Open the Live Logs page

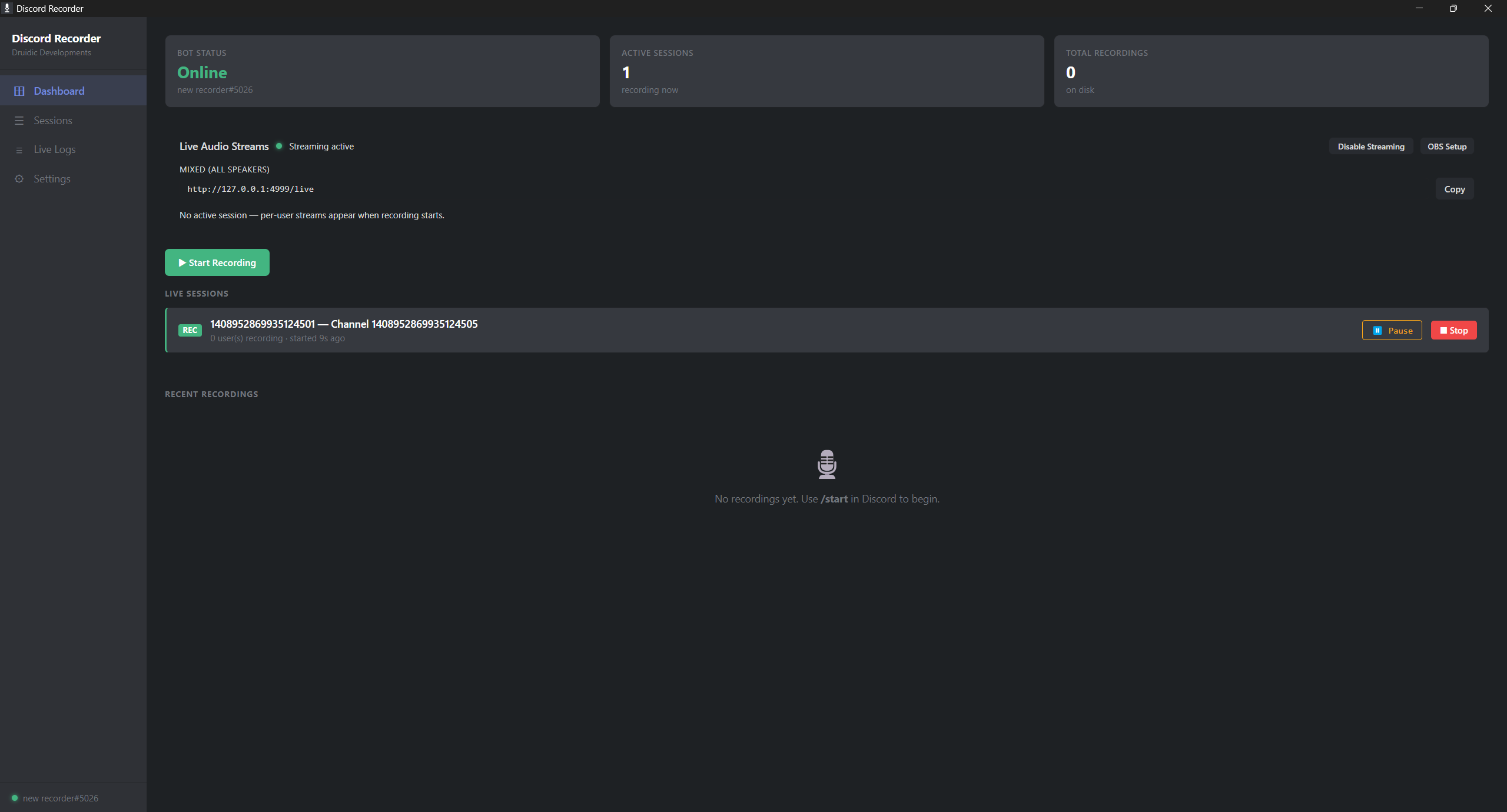tap(54, 149)
